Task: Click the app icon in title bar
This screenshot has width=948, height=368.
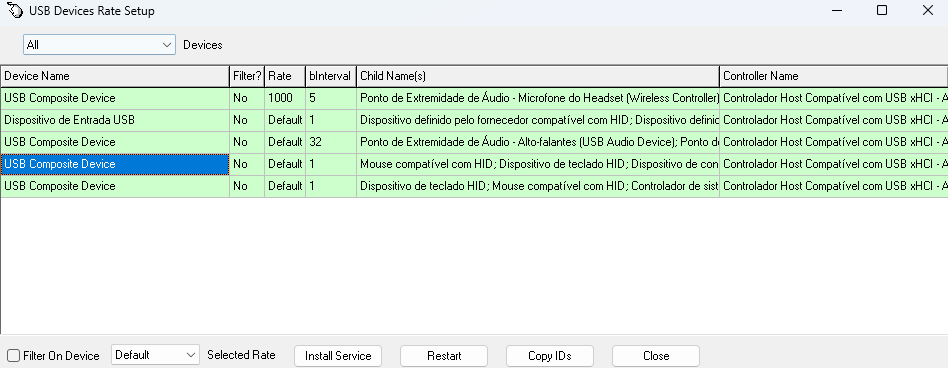Action: click(15, 11)
